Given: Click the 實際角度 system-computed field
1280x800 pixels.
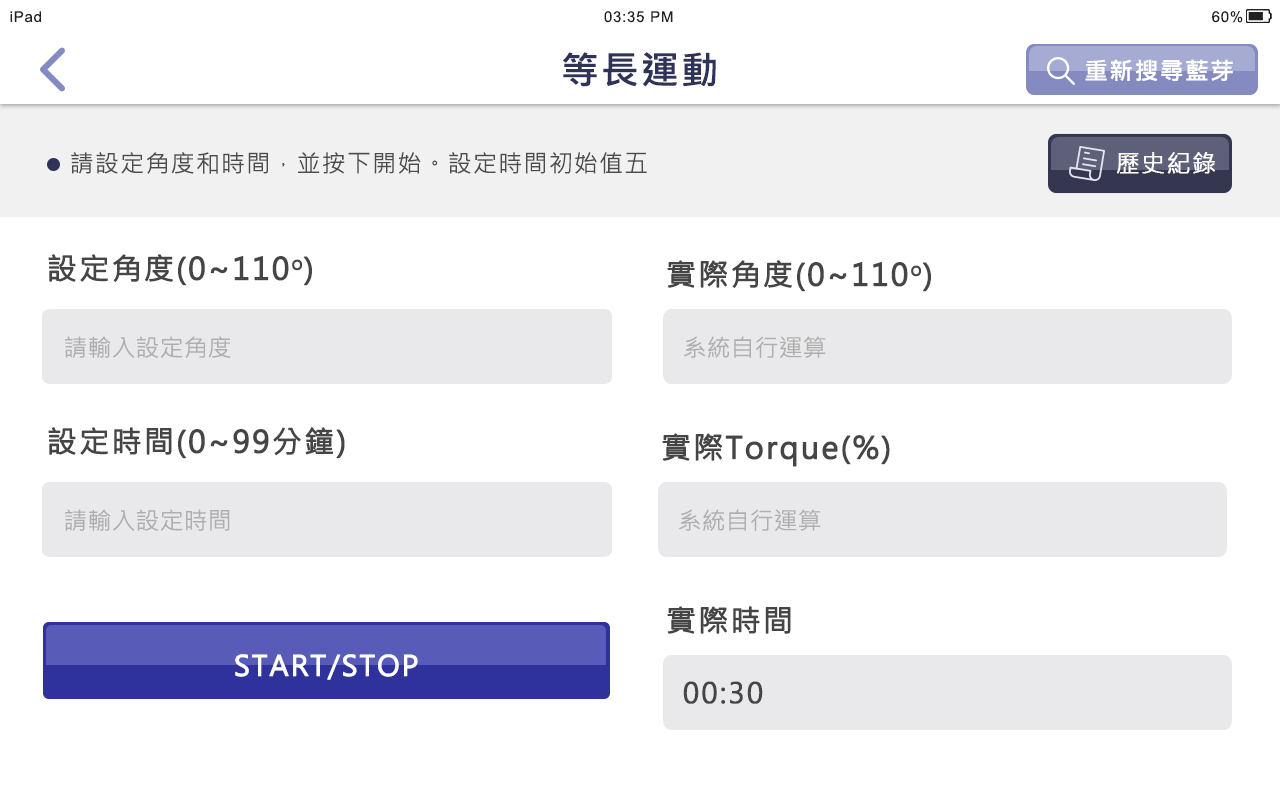Looking at the screenshot, I should click(x=947, y=347).
